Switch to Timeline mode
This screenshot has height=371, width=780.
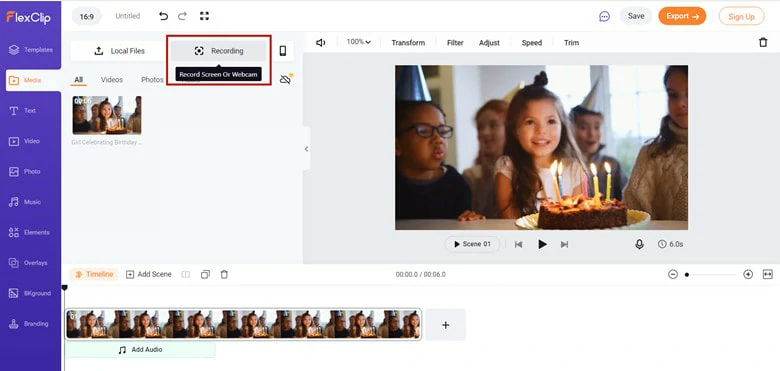coord(94,274)
